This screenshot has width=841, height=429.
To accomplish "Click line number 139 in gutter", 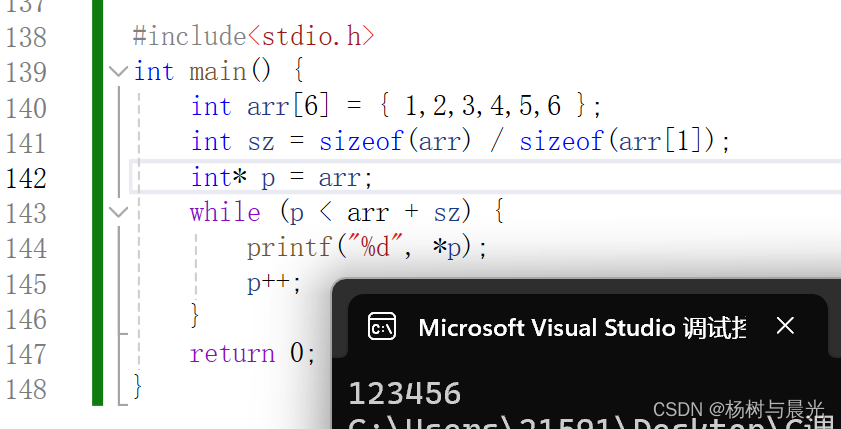I will pos(26,72).
